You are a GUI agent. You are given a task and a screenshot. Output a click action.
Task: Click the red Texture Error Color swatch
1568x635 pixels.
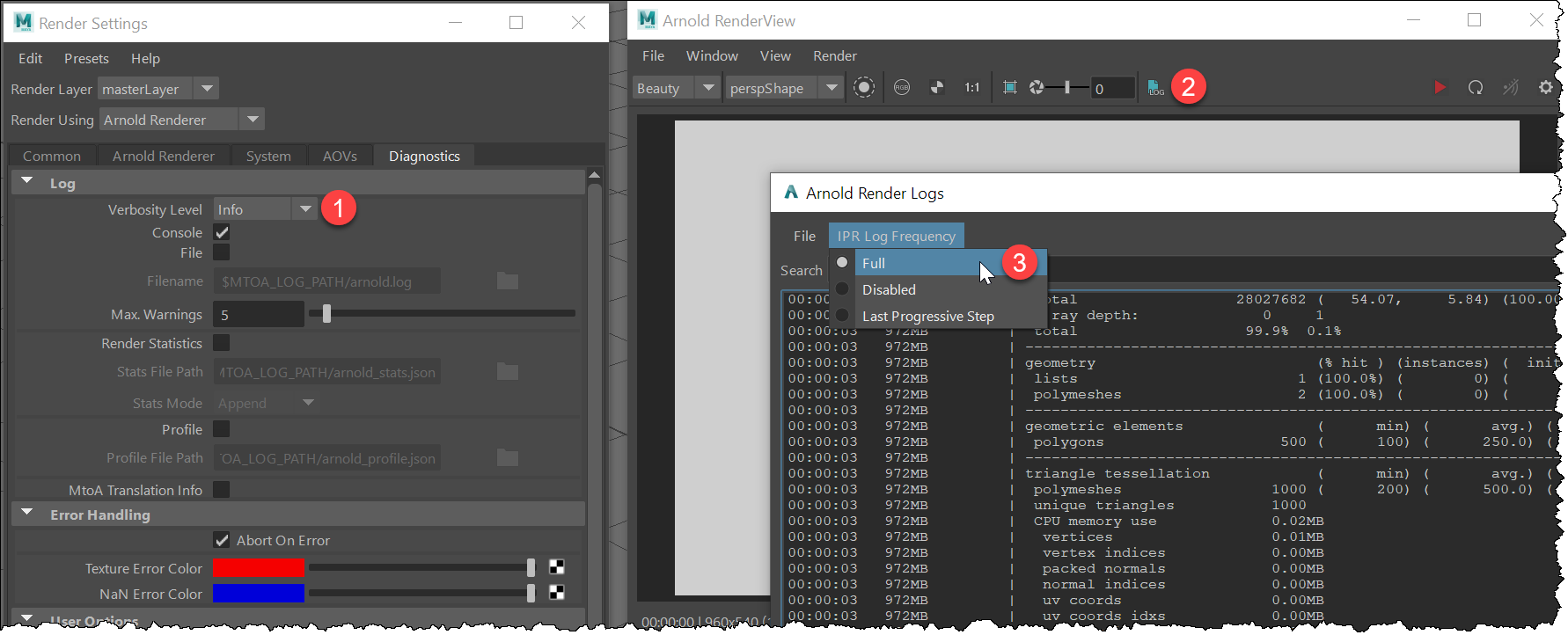coord(258,568)
